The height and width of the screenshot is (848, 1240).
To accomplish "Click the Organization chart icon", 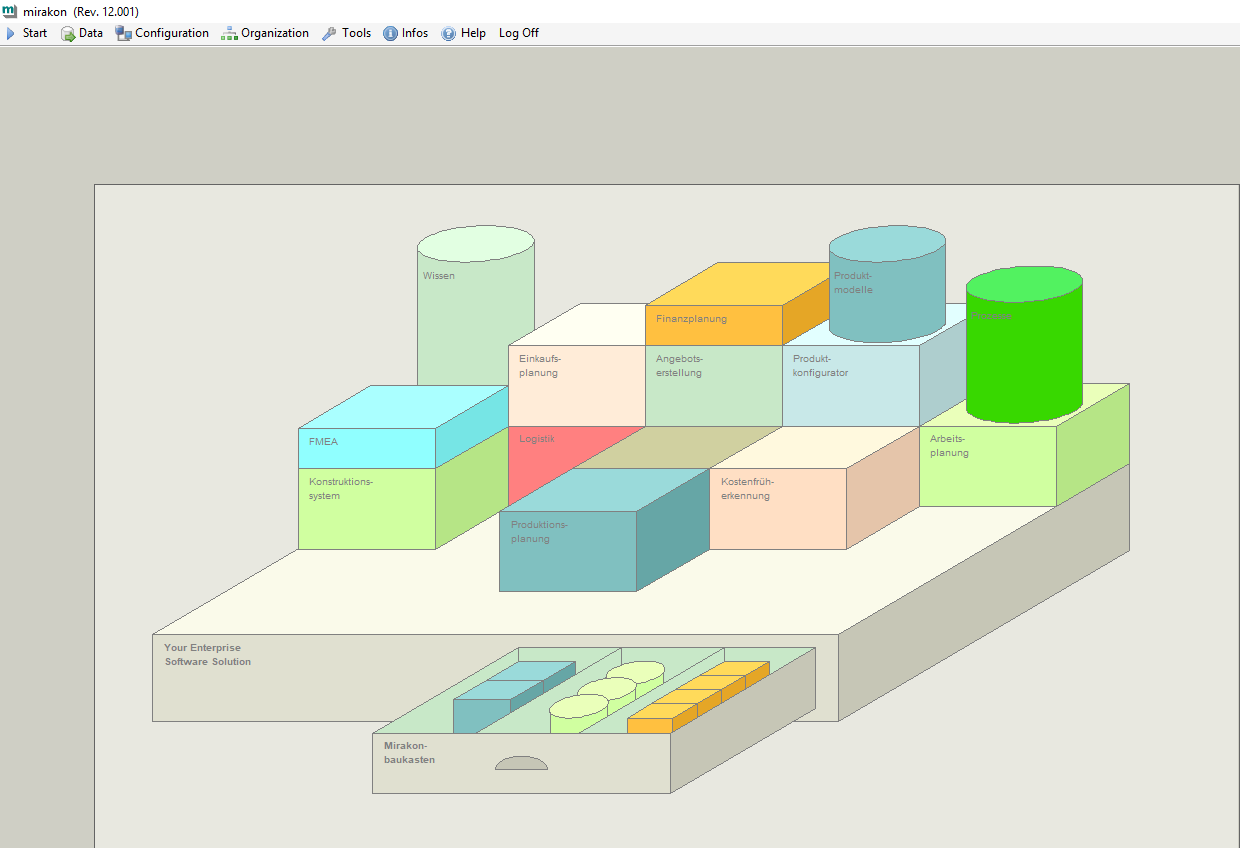I will (x=229, y=33).
